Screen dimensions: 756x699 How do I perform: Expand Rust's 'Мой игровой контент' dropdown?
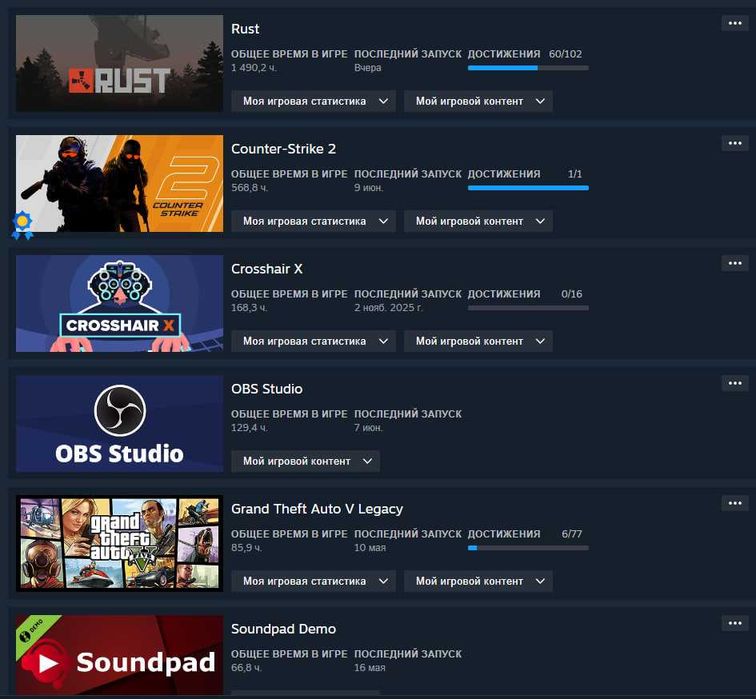click(478, 101)
